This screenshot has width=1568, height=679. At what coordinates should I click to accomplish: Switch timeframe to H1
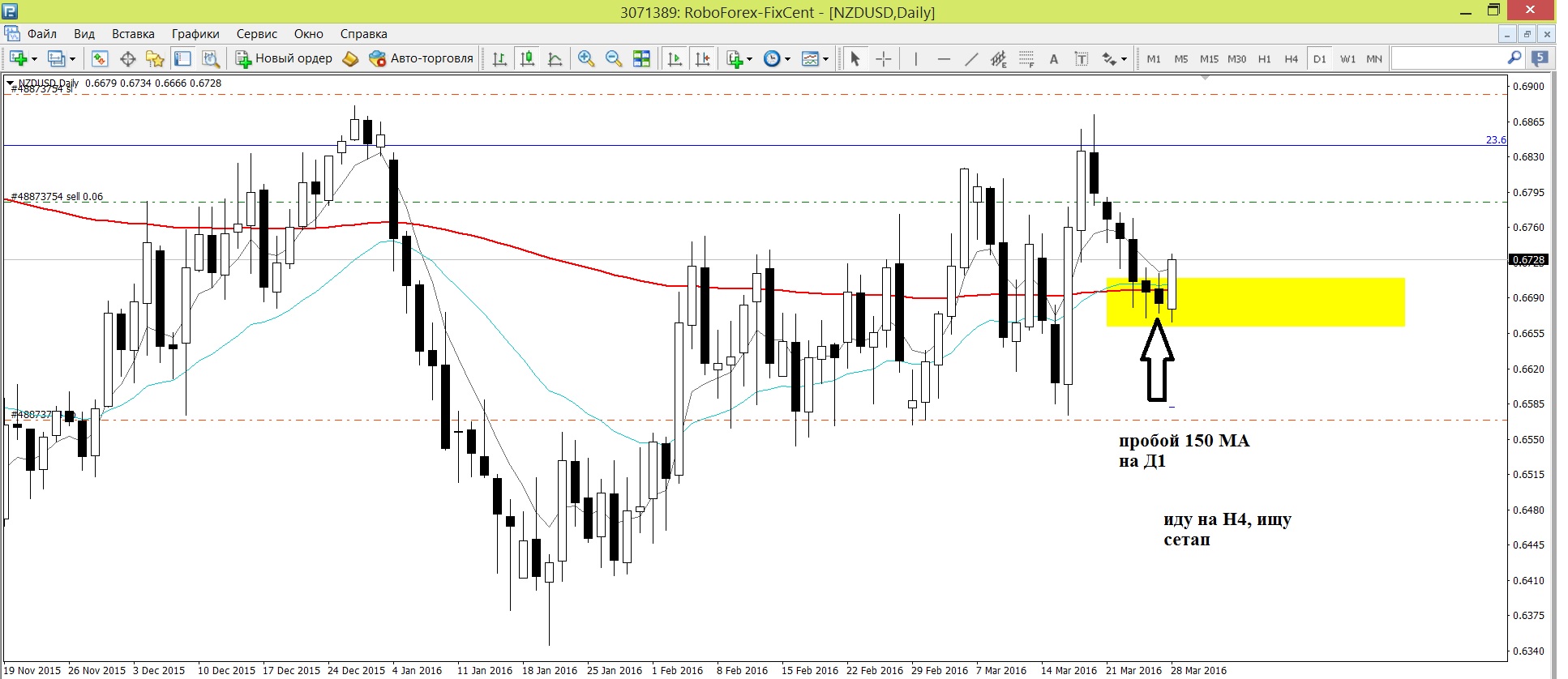1265,58
